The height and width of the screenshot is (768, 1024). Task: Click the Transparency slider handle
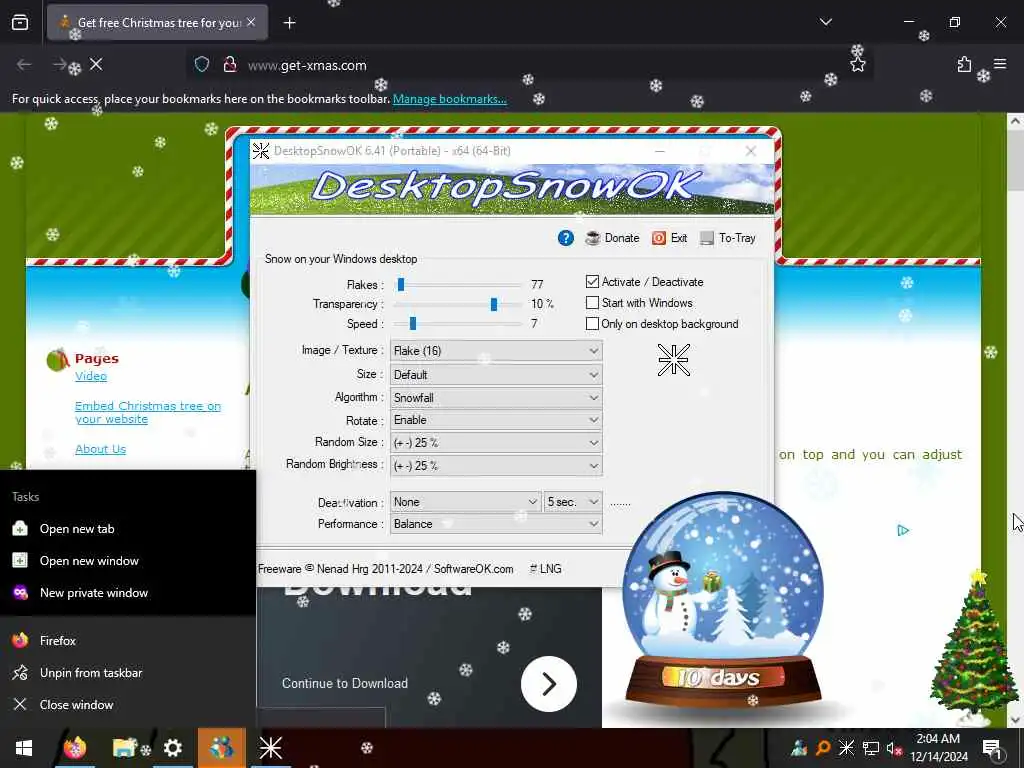494,304
